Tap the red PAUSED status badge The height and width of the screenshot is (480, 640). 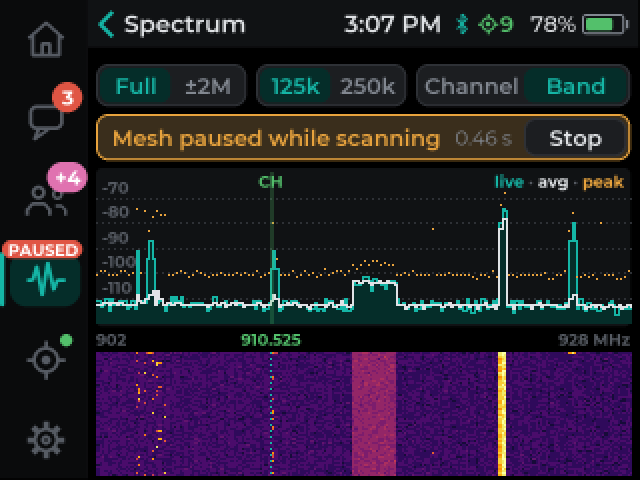coord(42,249)
